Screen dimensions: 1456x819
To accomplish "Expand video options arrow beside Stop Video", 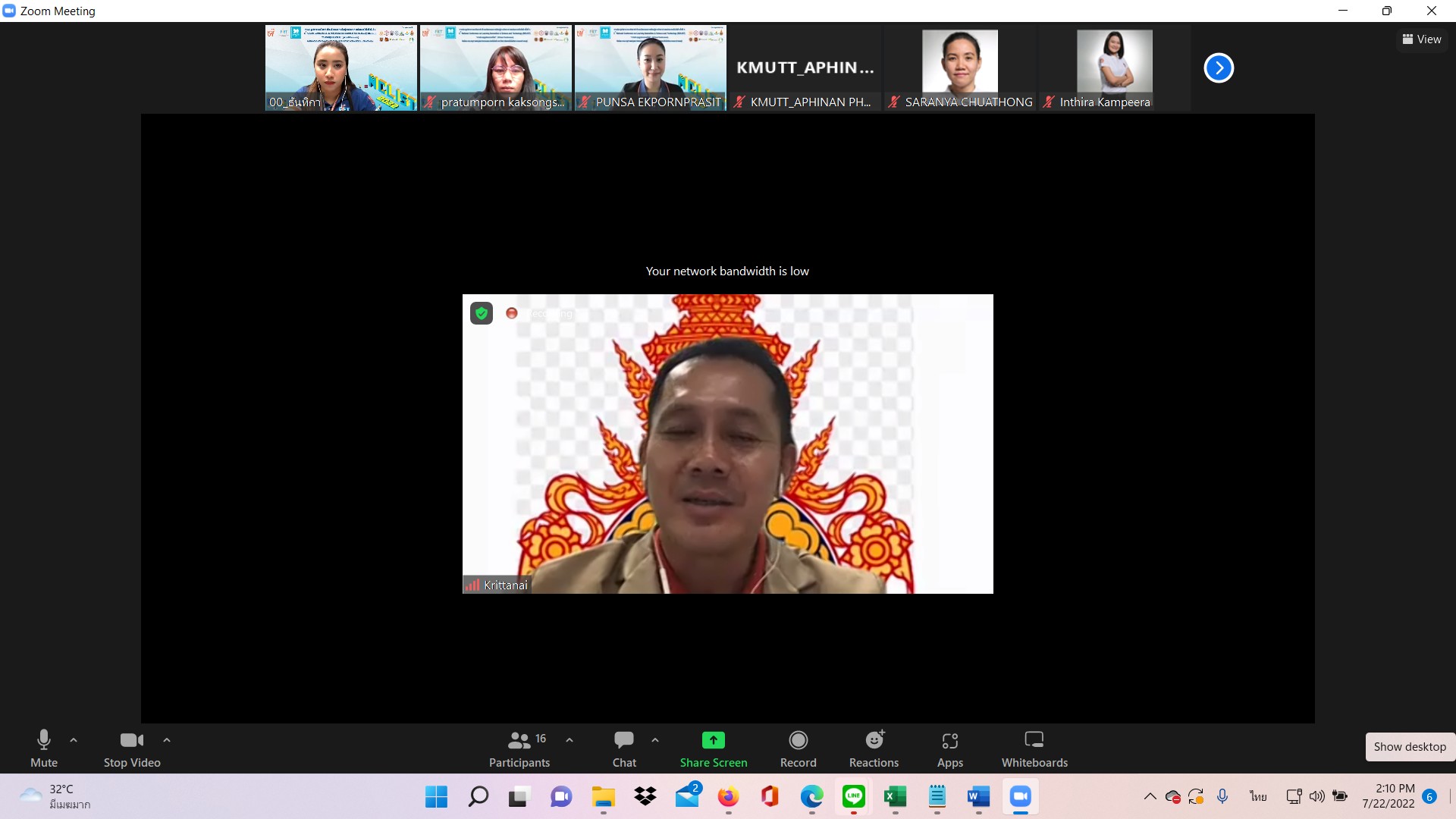I will coord(167,740).
